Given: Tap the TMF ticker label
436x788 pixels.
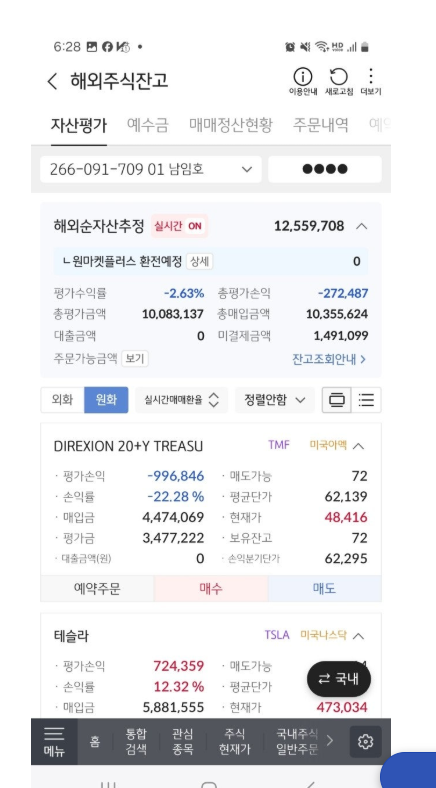Looking at the screenshot, I should (x=279, y=445).
